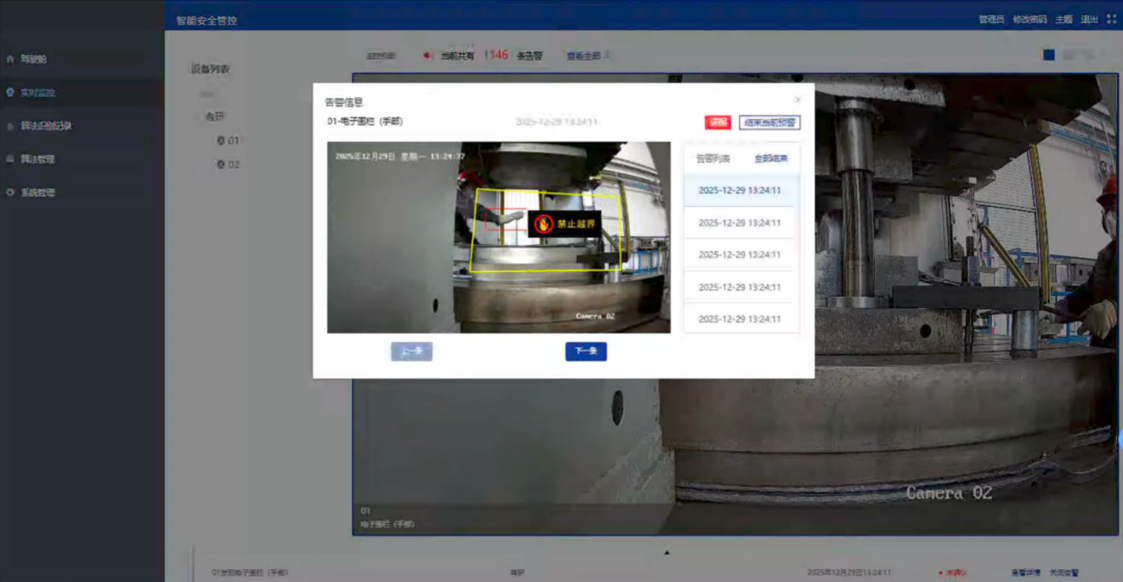Click 全部结束 link in alarm list
The image size is (1123, 582).
pyautogui.click(x=770, y=159)
